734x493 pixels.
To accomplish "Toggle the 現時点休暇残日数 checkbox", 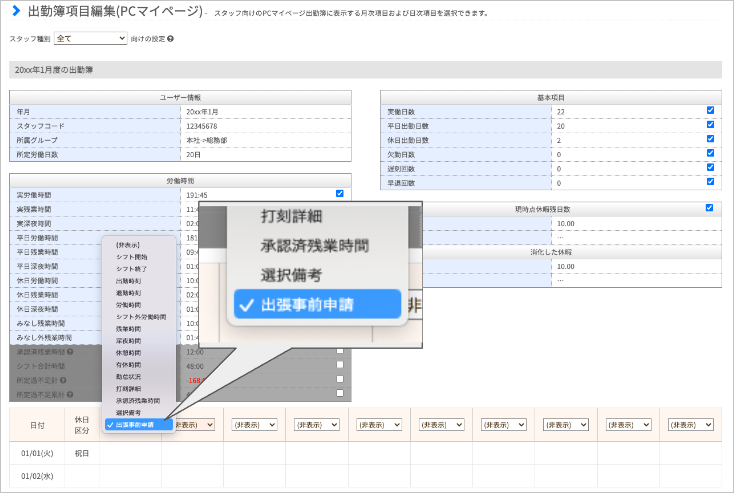I will pyautogui.click(x=710, y=207).
